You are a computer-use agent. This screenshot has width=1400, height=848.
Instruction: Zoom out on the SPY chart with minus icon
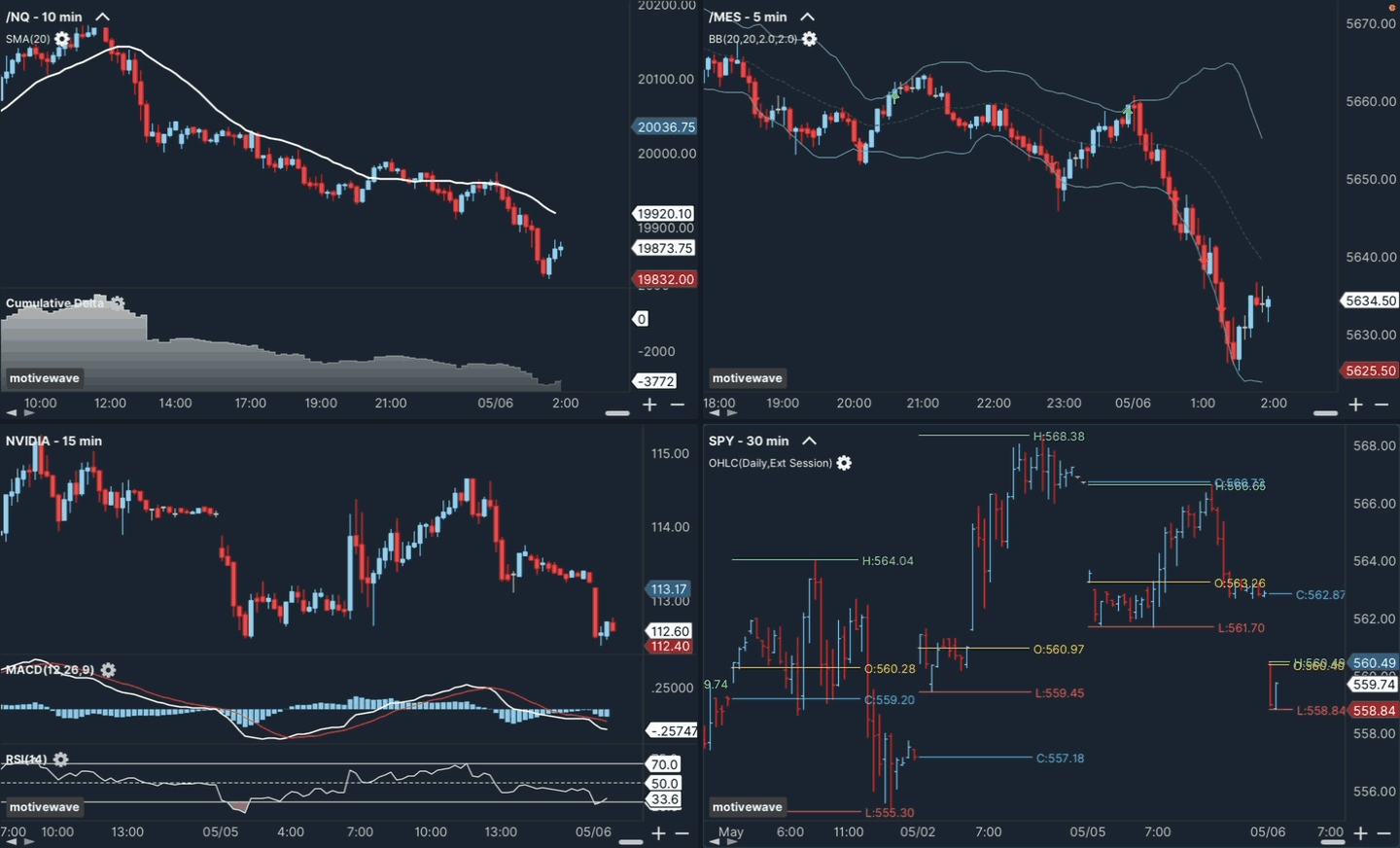(1382, 833)
